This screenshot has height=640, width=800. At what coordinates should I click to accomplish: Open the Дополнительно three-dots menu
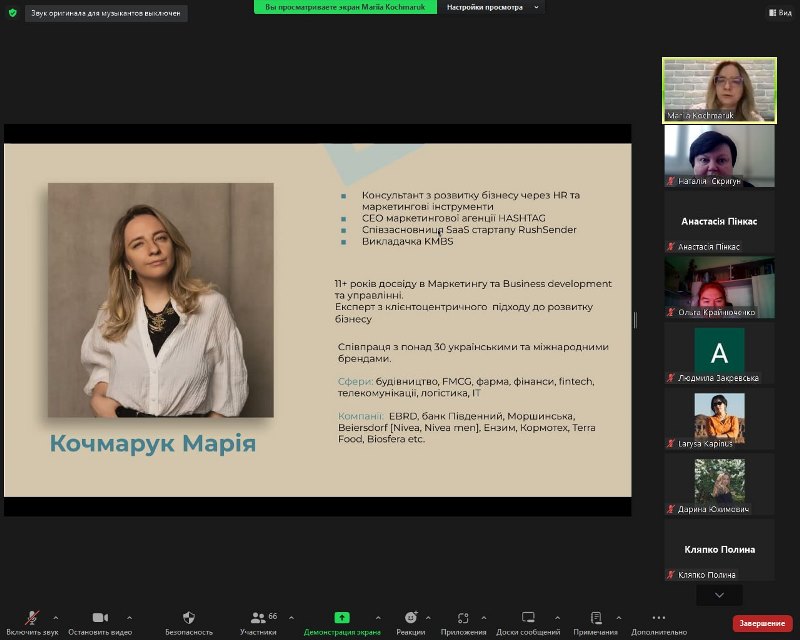click(x=658, y=618)
